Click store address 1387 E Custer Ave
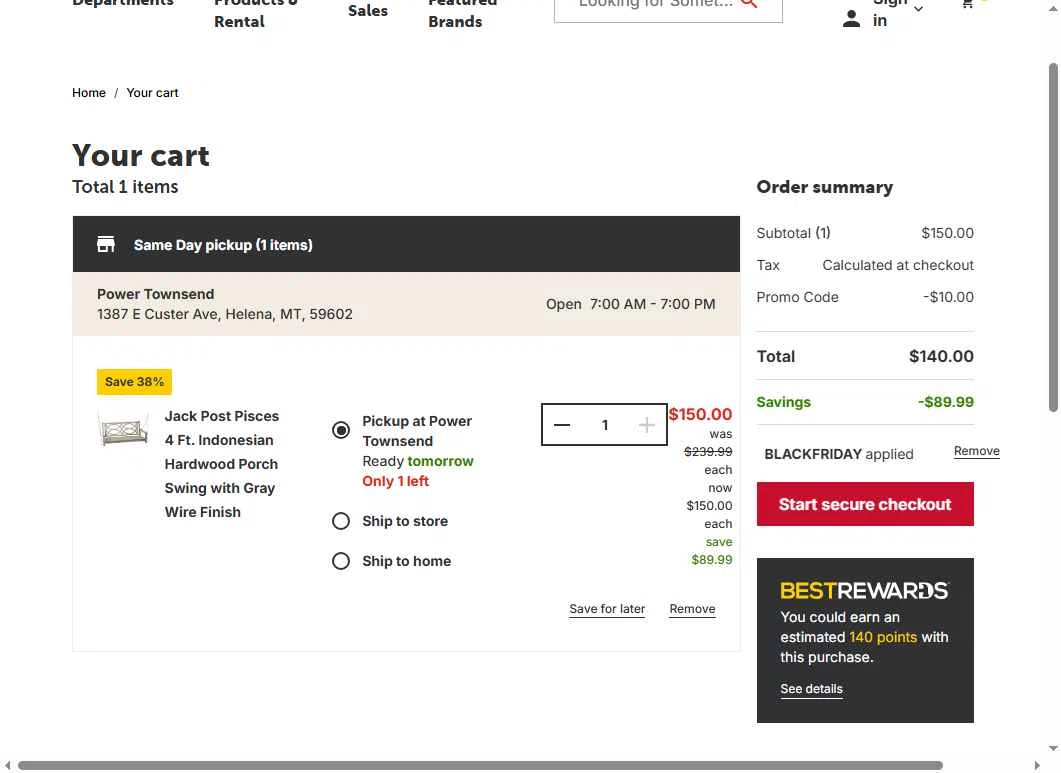This screenshot has width=1061, height=773. tap(225, 314)
